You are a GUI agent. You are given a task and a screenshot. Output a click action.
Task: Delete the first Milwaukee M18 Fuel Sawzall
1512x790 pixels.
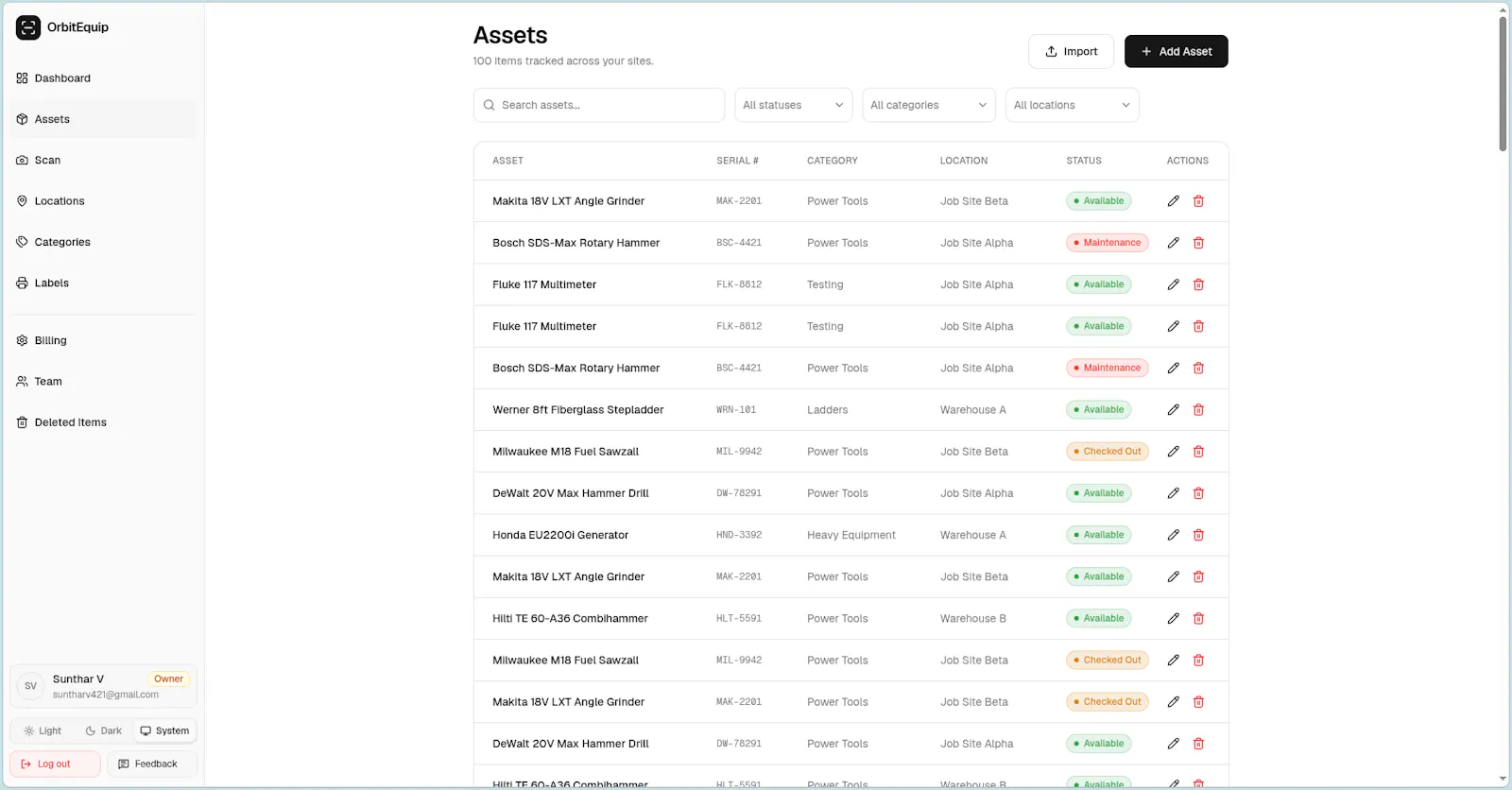pos(1198,452)
